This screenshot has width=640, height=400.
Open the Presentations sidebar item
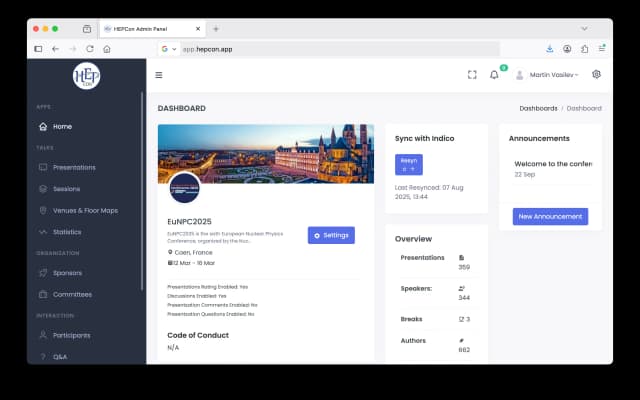click(x=73, y=168)
